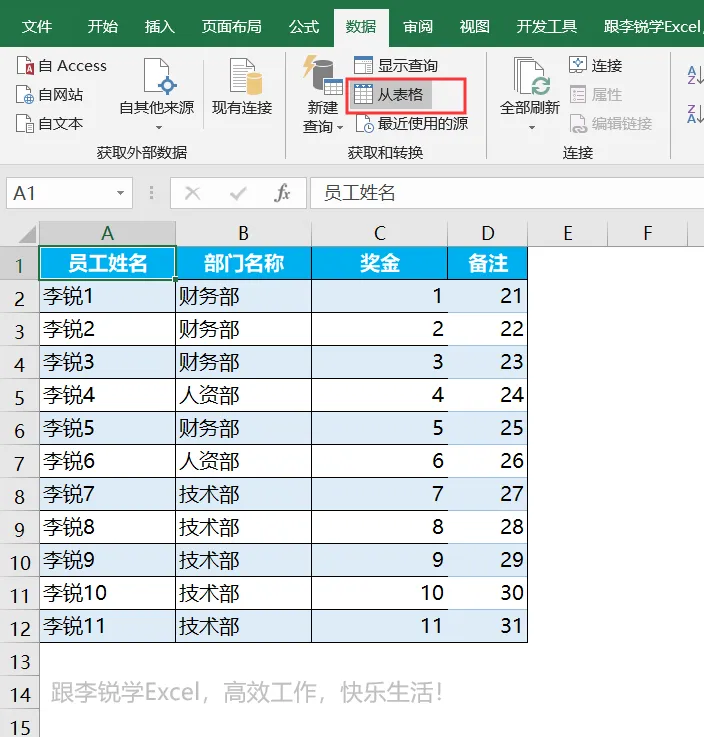Select column D header

[x=488, y=234]
